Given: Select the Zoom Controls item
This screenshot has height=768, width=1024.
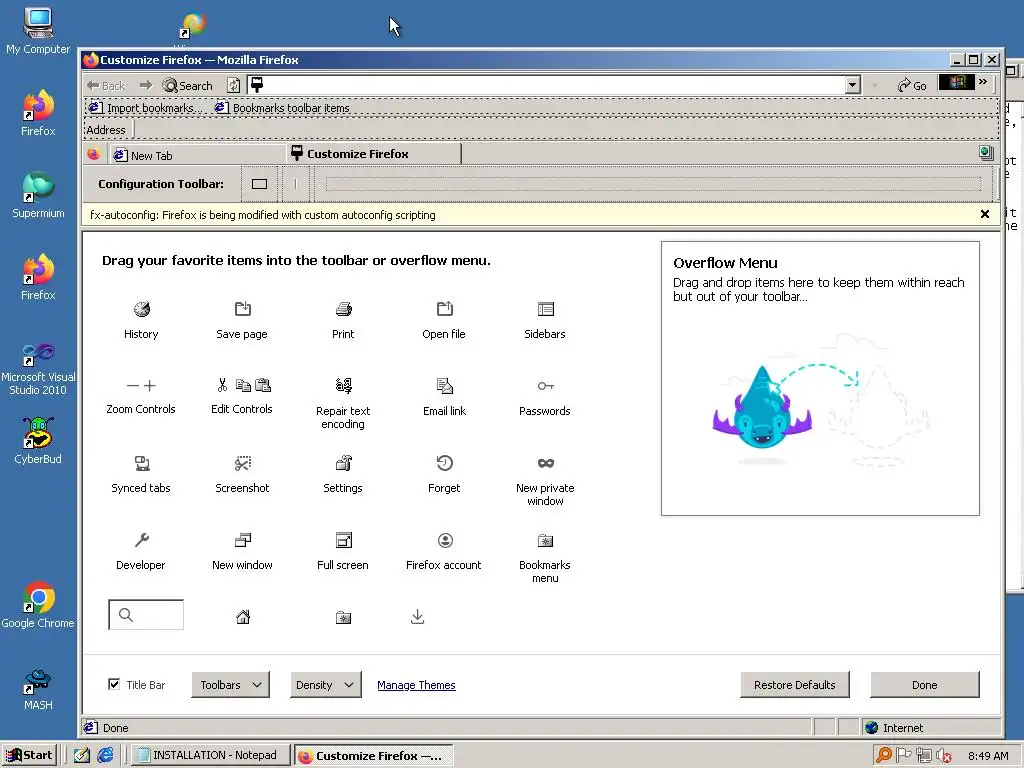Looking at the screenshot, I should 141,396.
